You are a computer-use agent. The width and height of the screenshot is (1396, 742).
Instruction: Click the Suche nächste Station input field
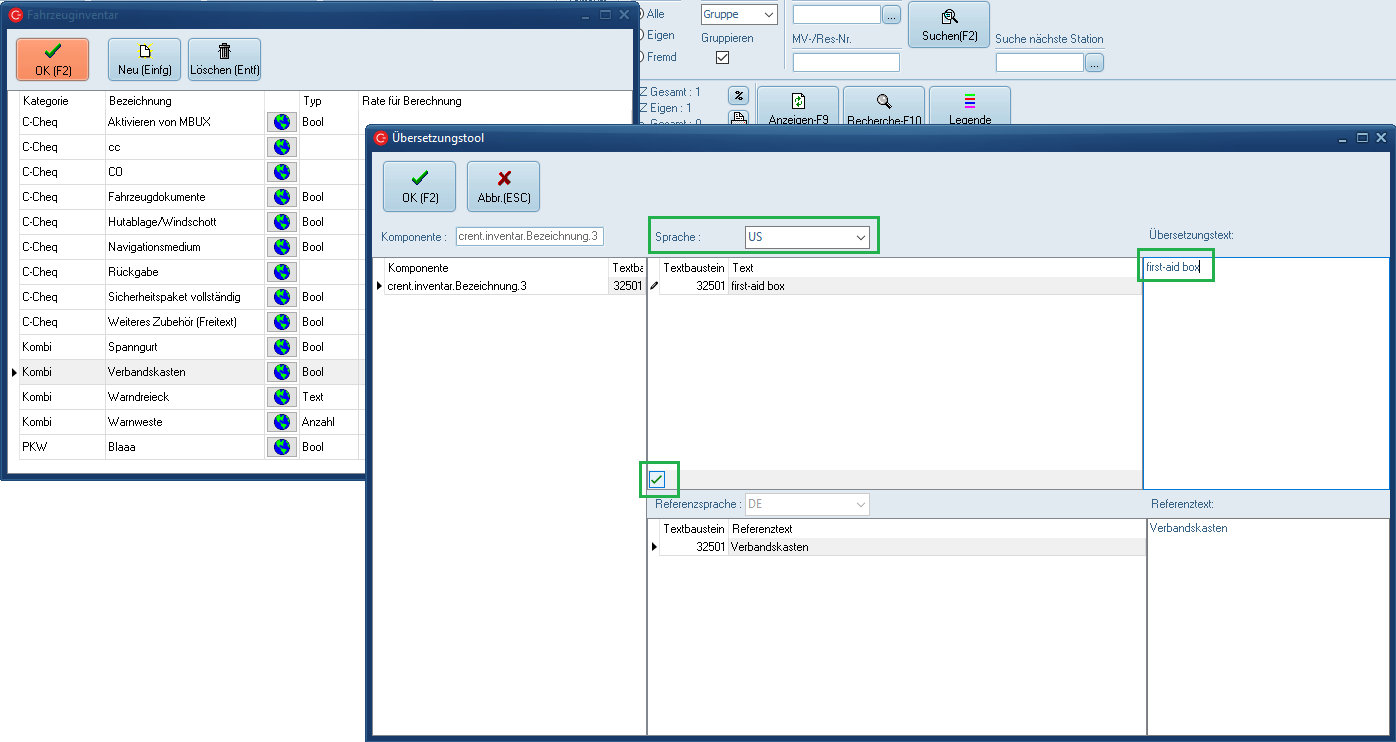(x=1040, y=63)
